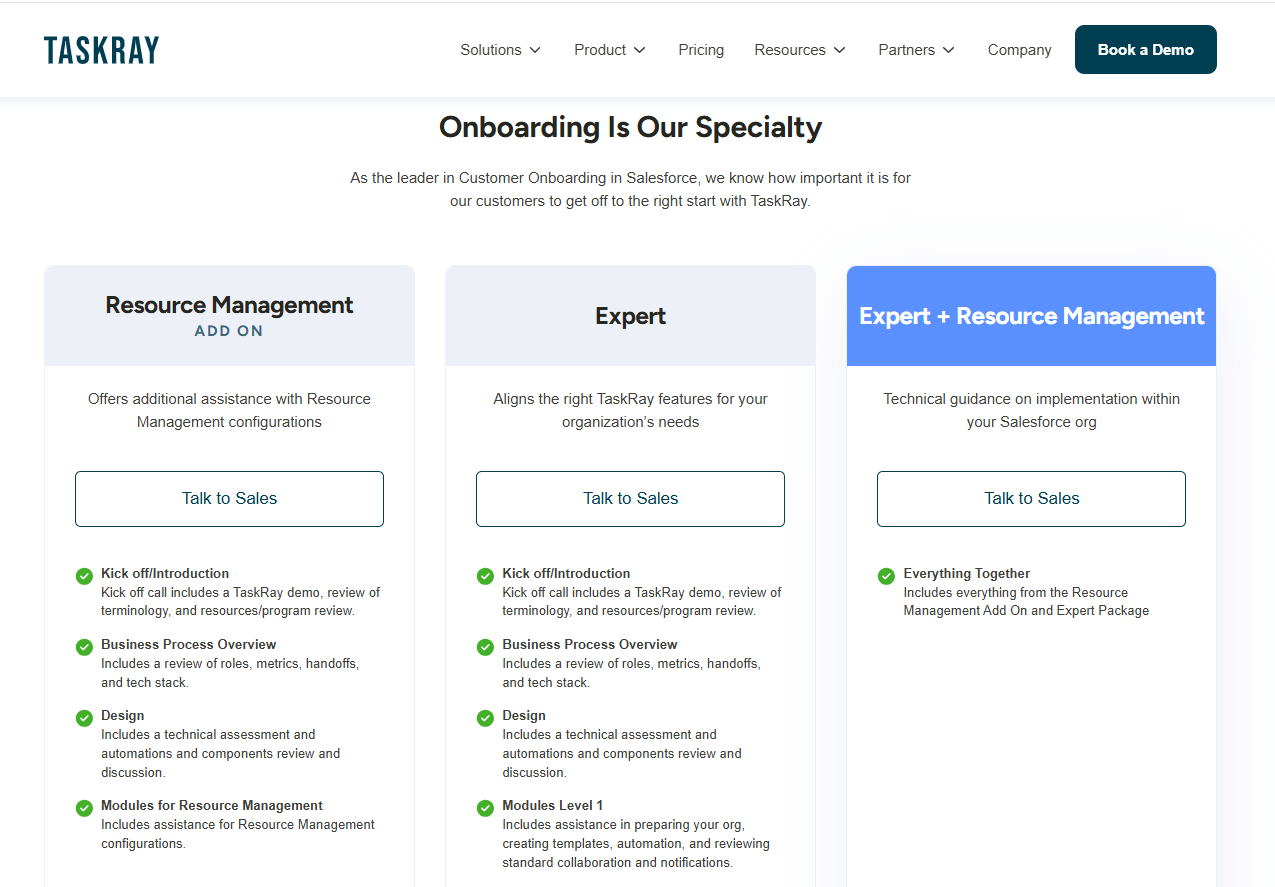Expand the Partners dropdown menu

[x=916, y=50]
